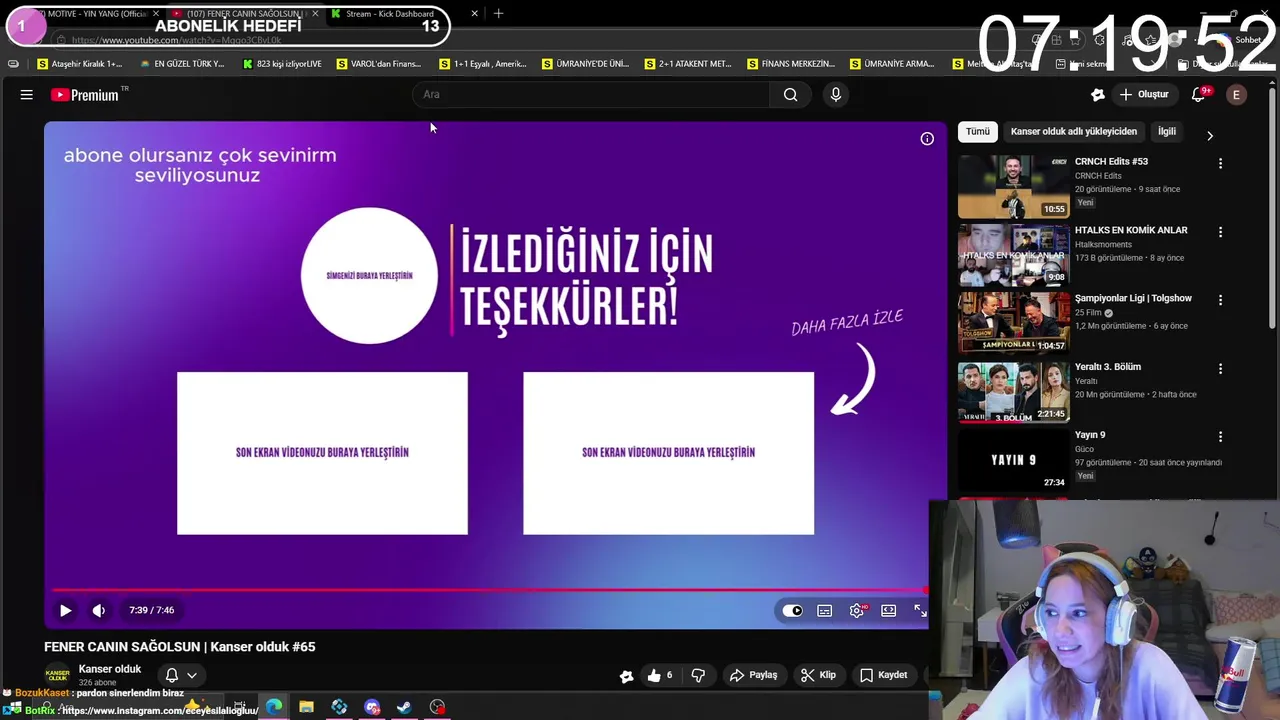Screen dimensions: 1280x720
Task: Click the sparkle Ask icon beside like button
Action: (626, 676)
